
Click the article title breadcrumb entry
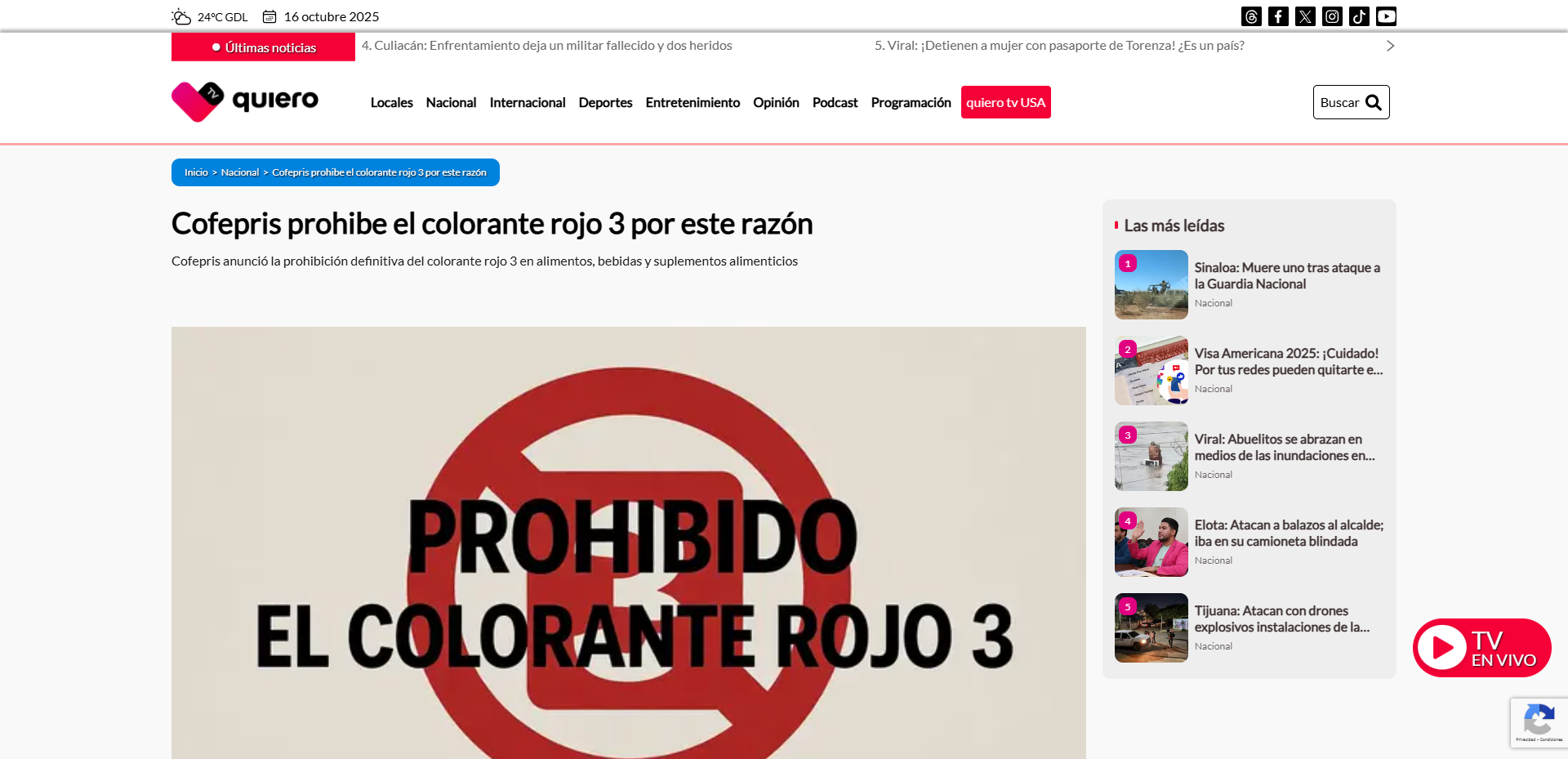[379, 172]
